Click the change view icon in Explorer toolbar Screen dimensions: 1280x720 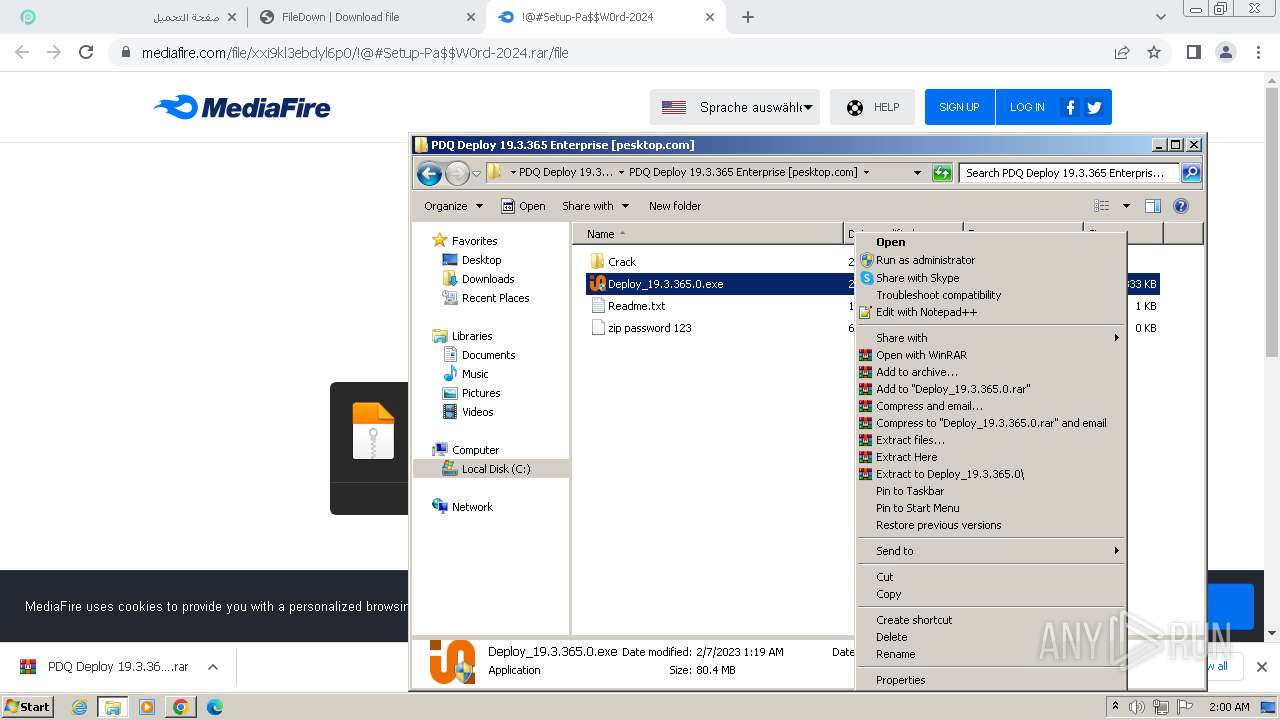point(1101,206)
